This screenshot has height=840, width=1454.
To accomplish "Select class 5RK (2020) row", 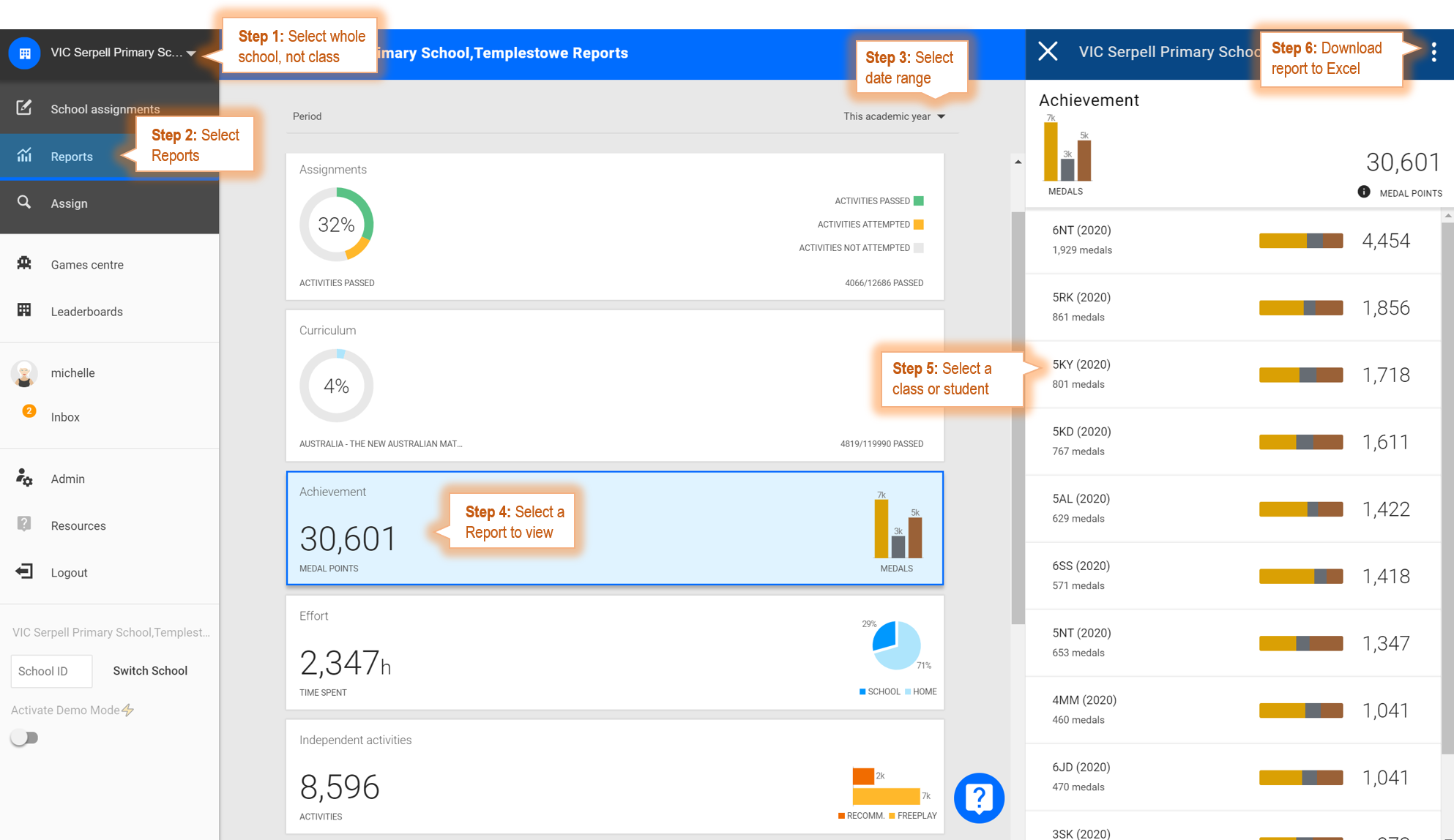I will [1233, 307].
